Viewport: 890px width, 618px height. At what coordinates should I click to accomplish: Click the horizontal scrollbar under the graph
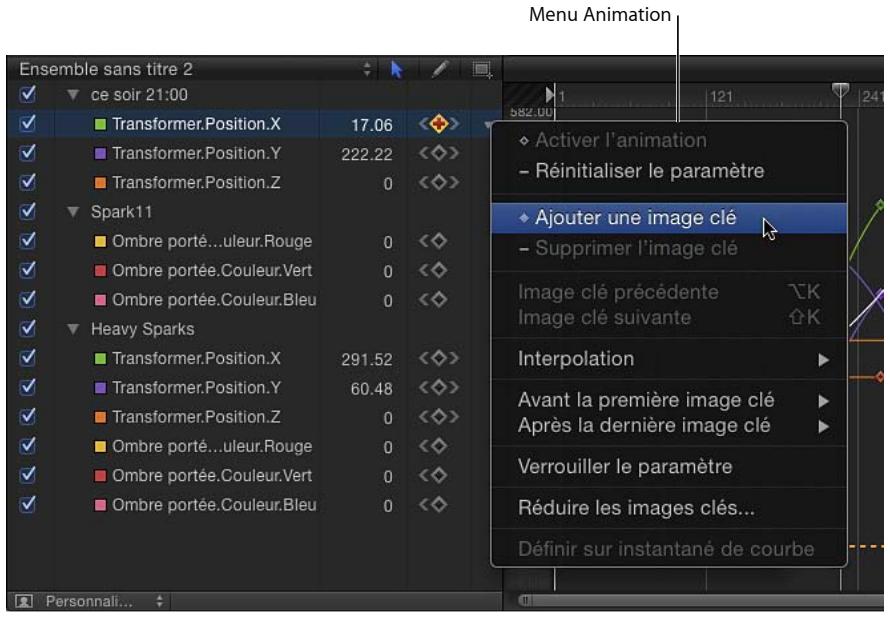pos(702,600)
